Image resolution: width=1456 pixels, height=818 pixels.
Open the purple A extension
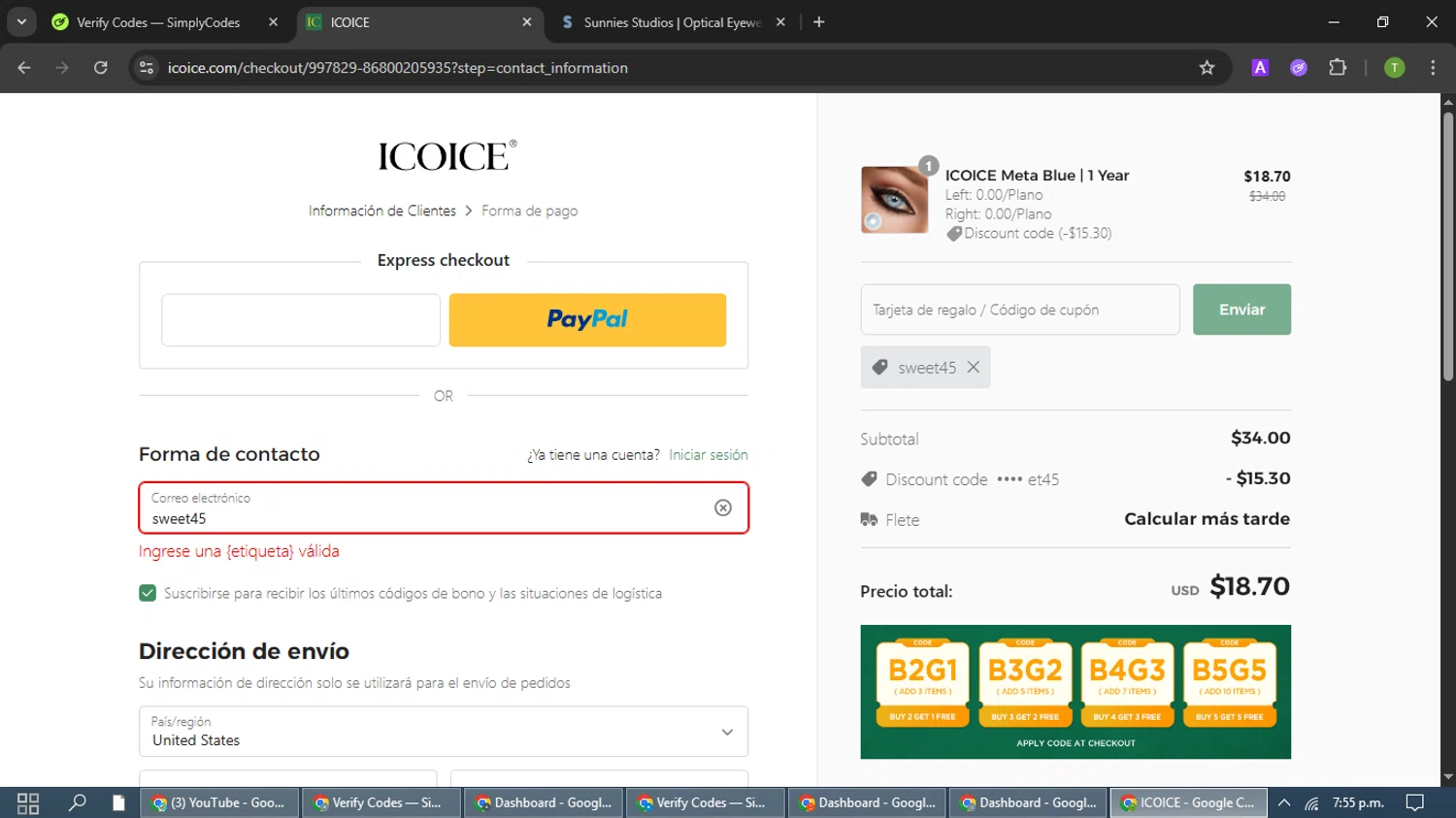(1260, 67)
